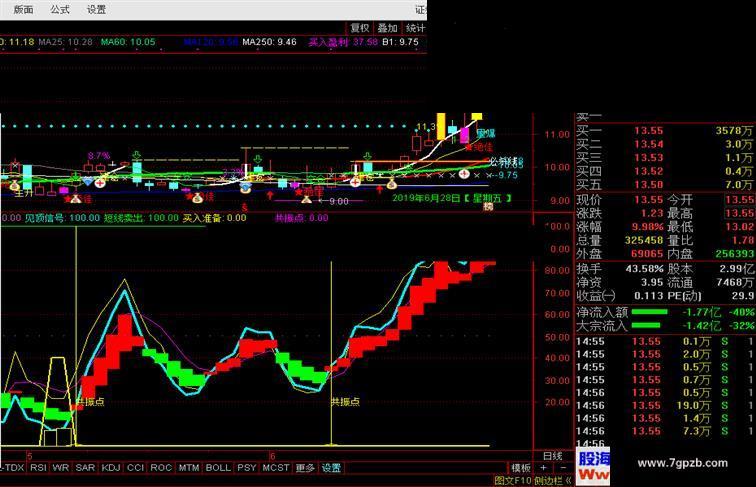The image size is (756, 487).
Task: Click the 共振点: 0.00 label
Action: click(302, 218)
